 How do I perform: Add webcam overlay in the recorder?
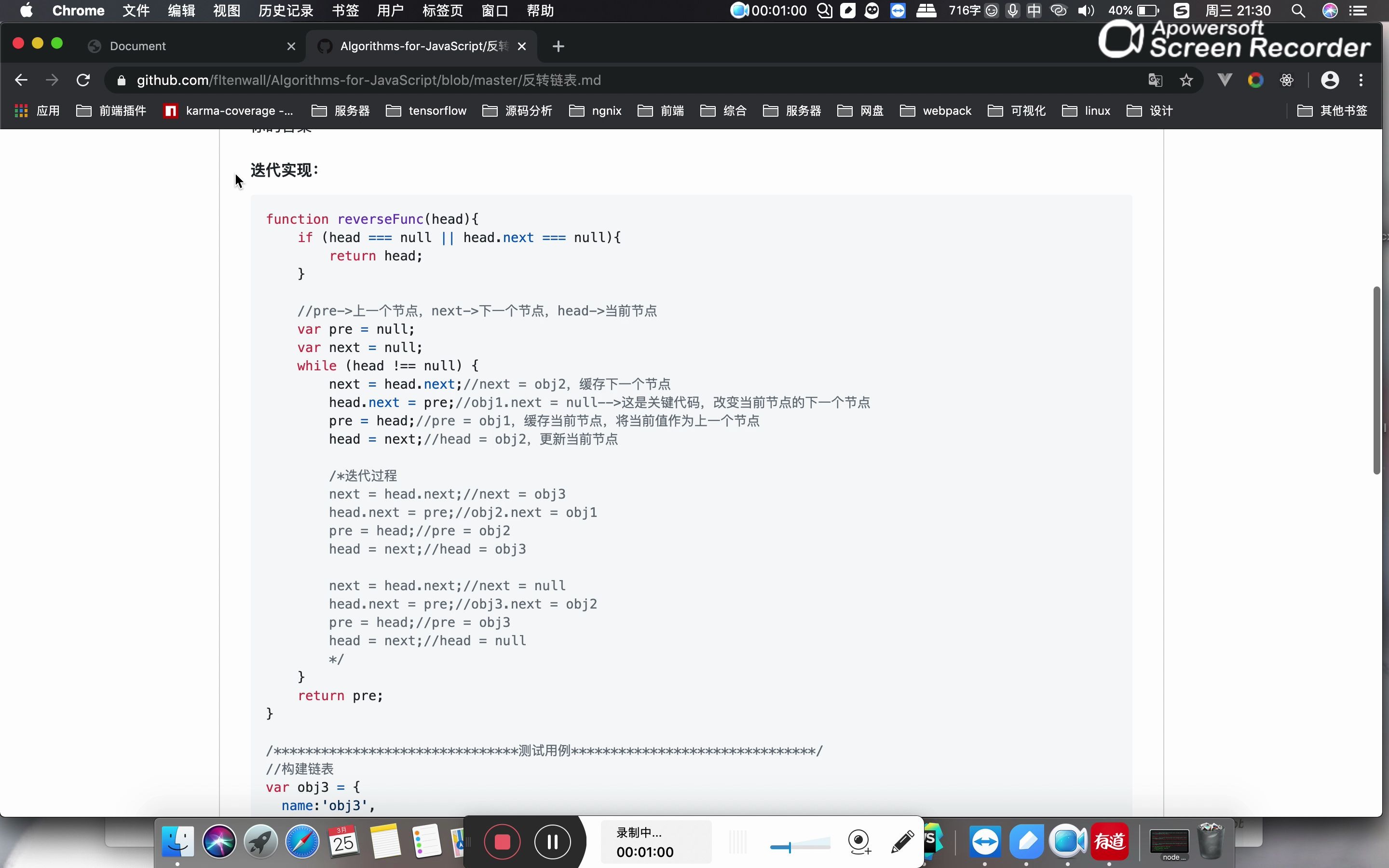(x=859, y=842)
